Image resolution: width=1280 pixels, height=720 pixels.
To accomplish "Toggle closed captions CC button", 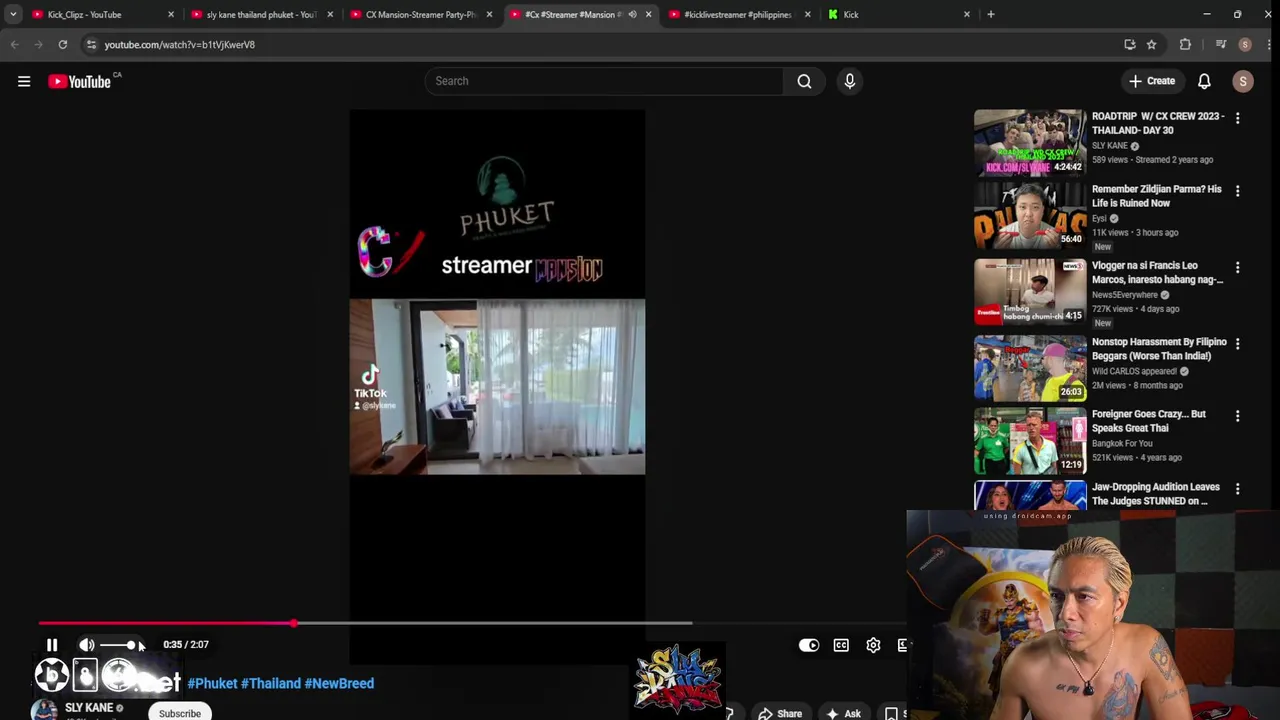I will 841,645.
